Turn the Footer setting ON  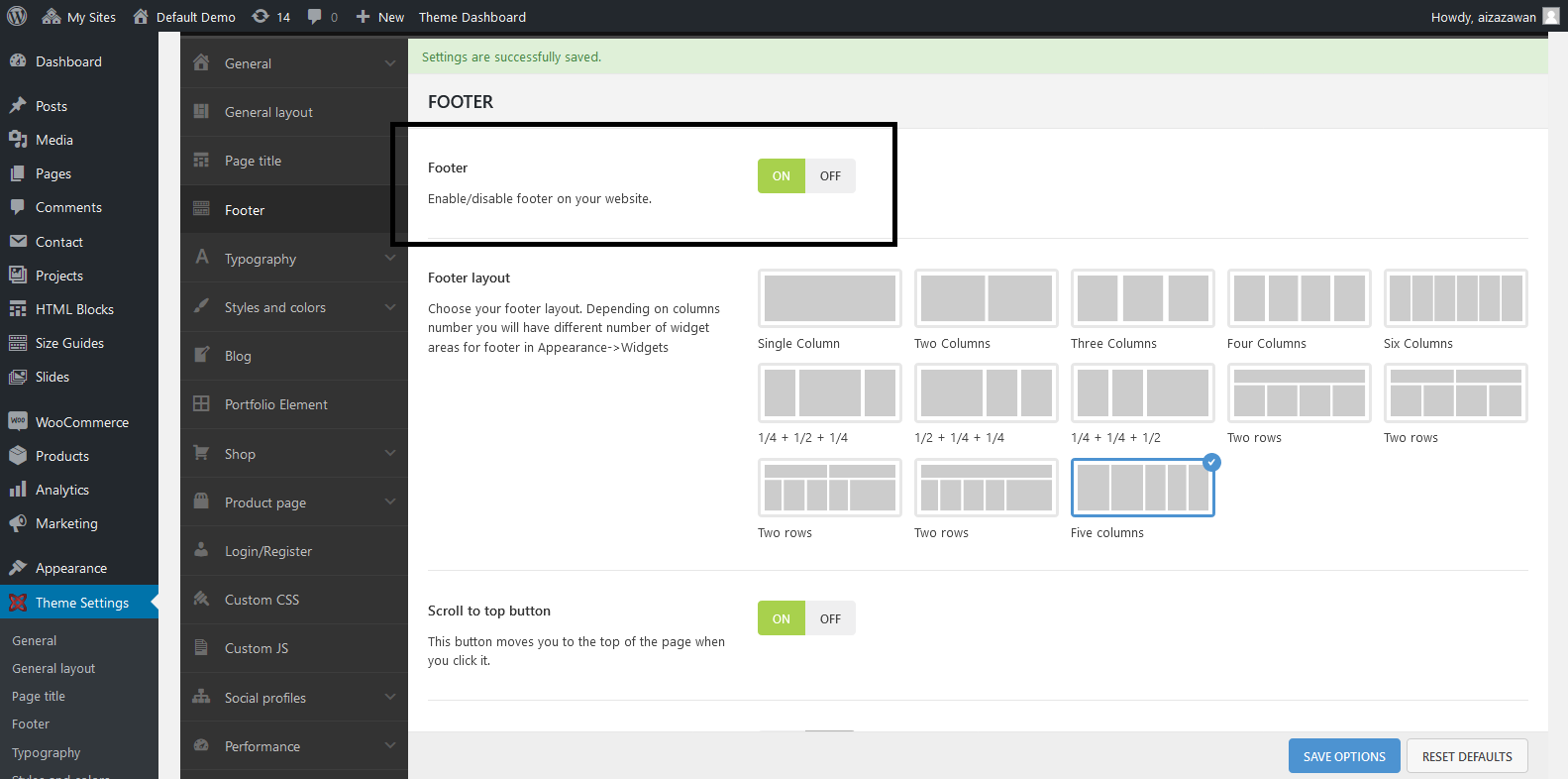[x=782, y=176]
